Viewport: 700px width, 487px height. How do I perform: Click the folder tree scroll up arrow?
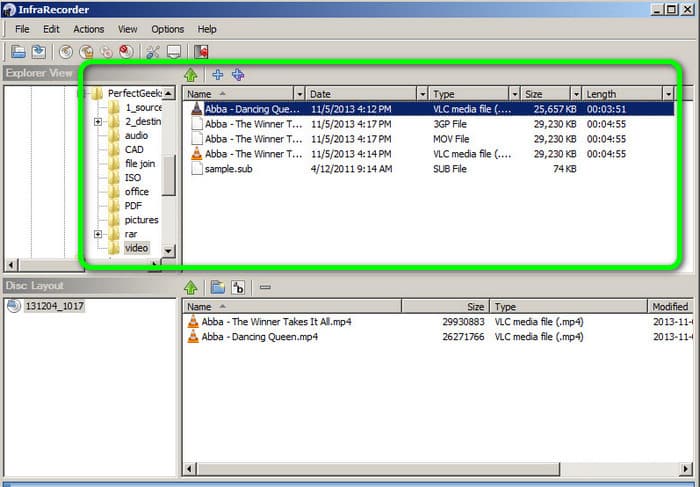point(168,93)
